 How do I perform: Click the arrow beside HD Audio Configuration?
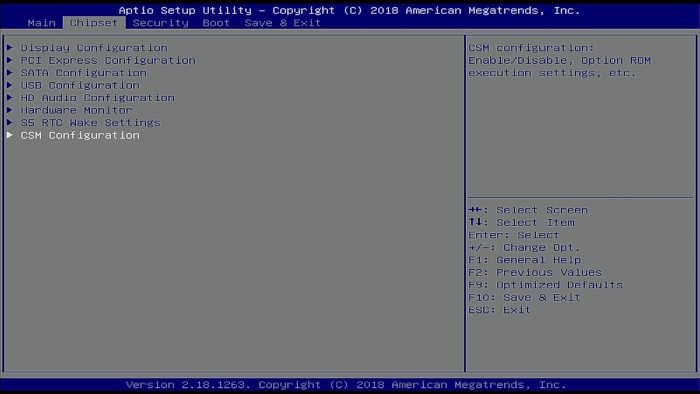point(10,97)
